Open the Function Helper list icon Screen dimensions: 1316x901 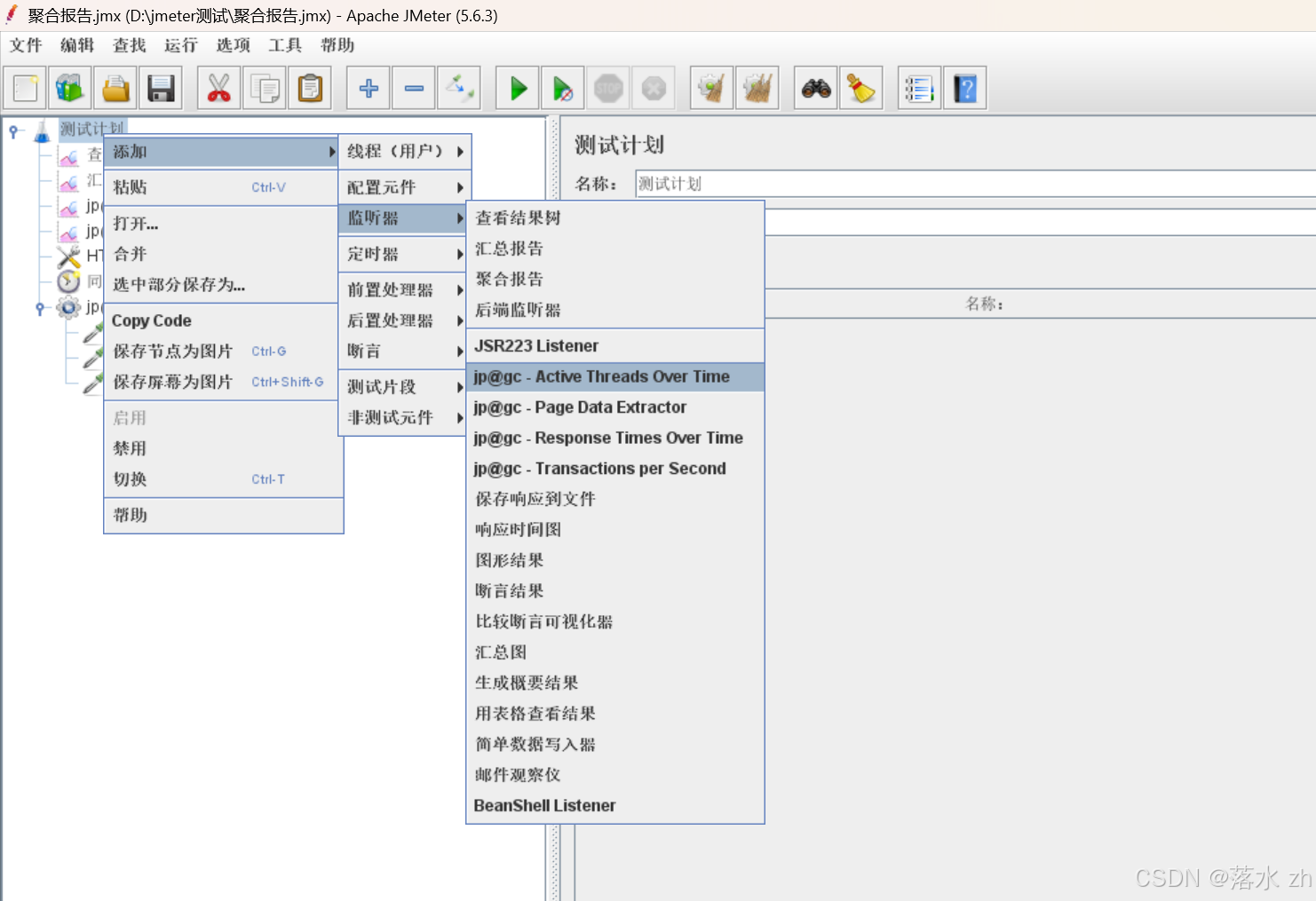(x=920, y=88)
